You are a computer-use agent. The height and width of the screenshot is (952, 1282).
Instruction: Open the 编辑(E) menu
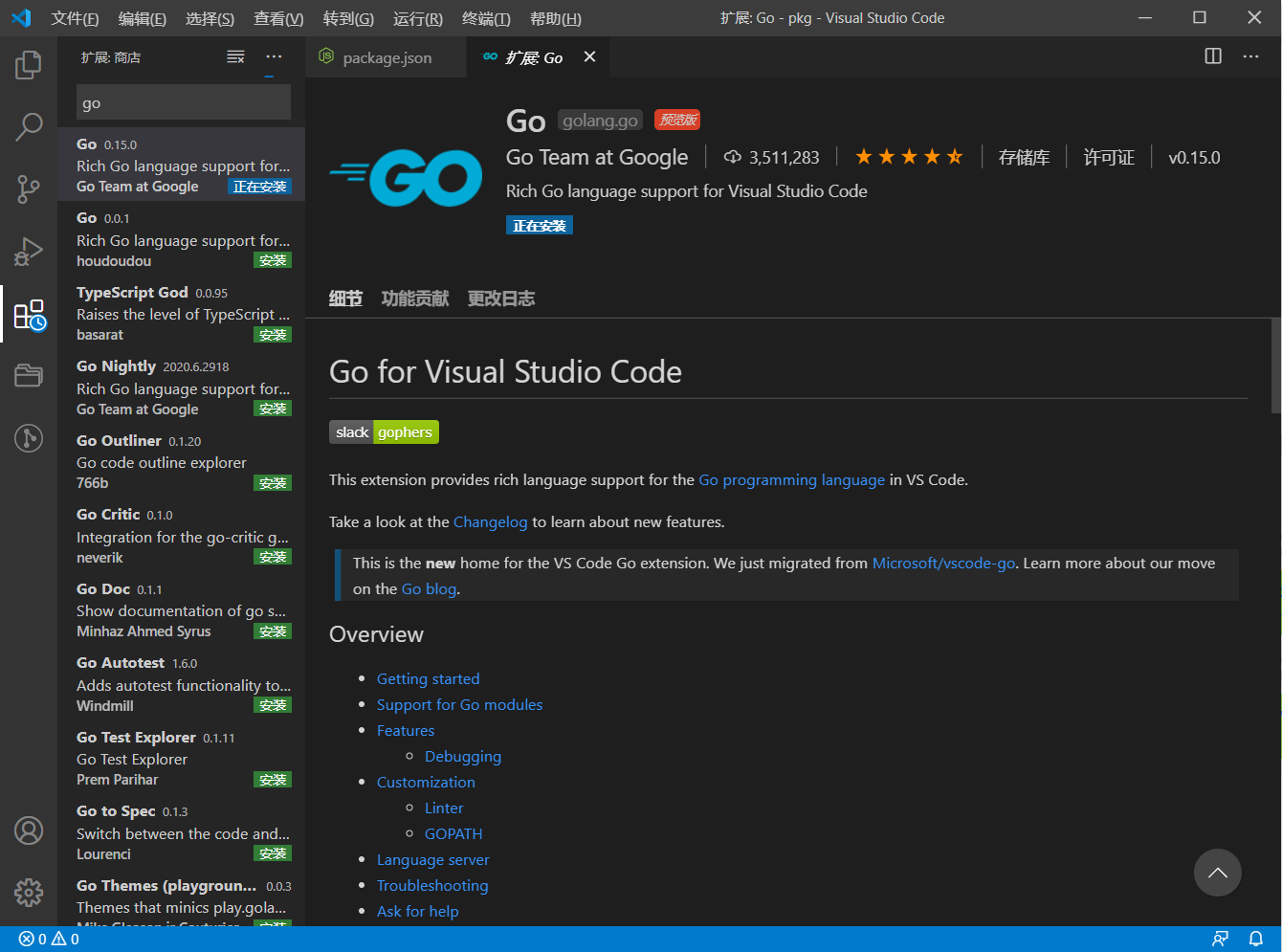143,18
